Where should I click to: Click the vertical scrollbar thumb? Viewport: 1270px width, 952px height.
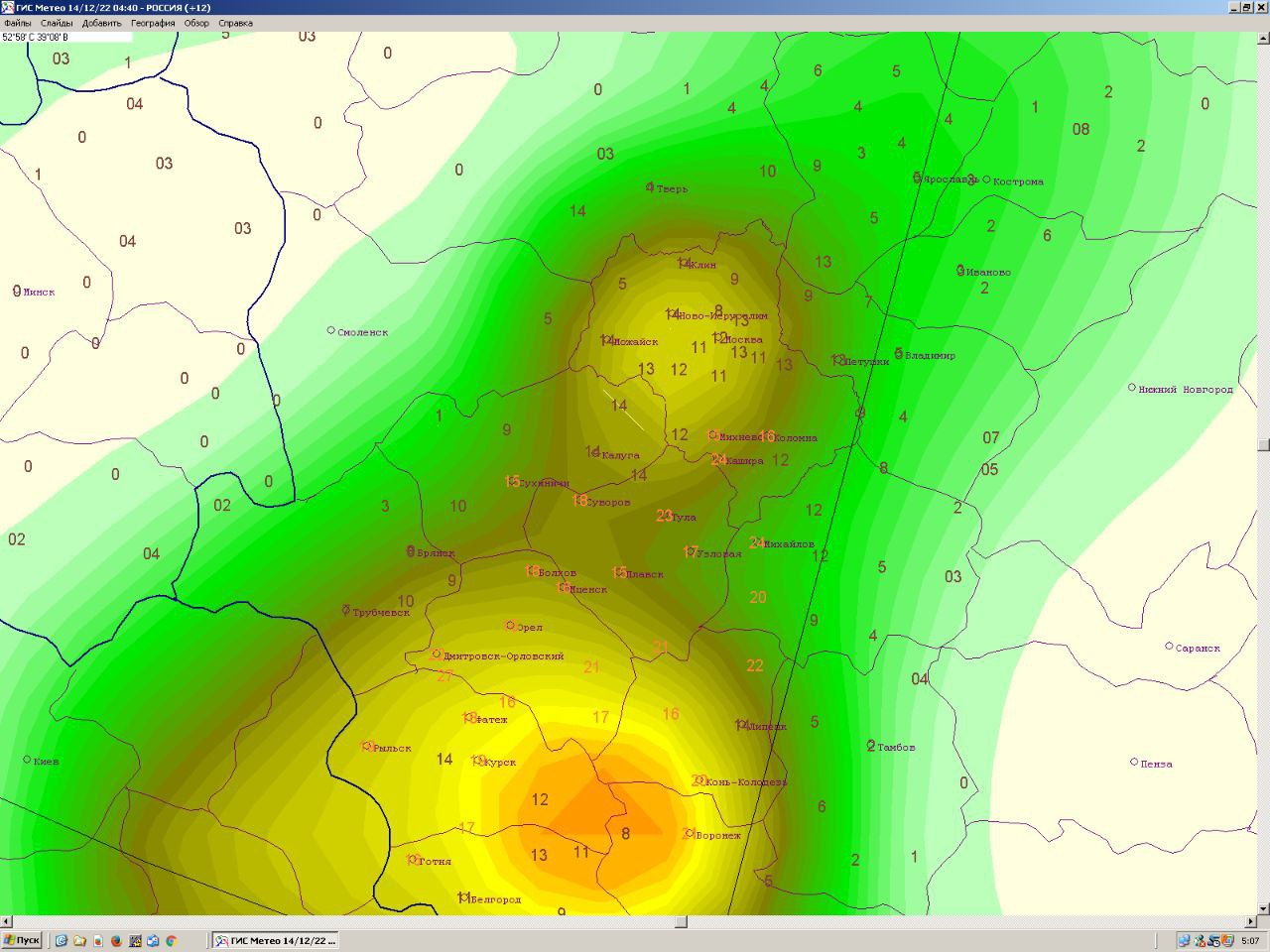click(x=1263, y=444)
